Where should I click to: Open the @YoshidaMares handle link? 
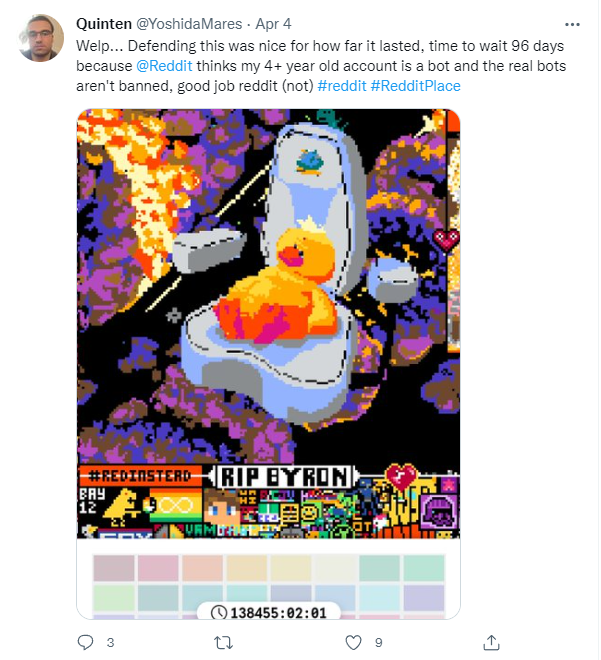189,24
